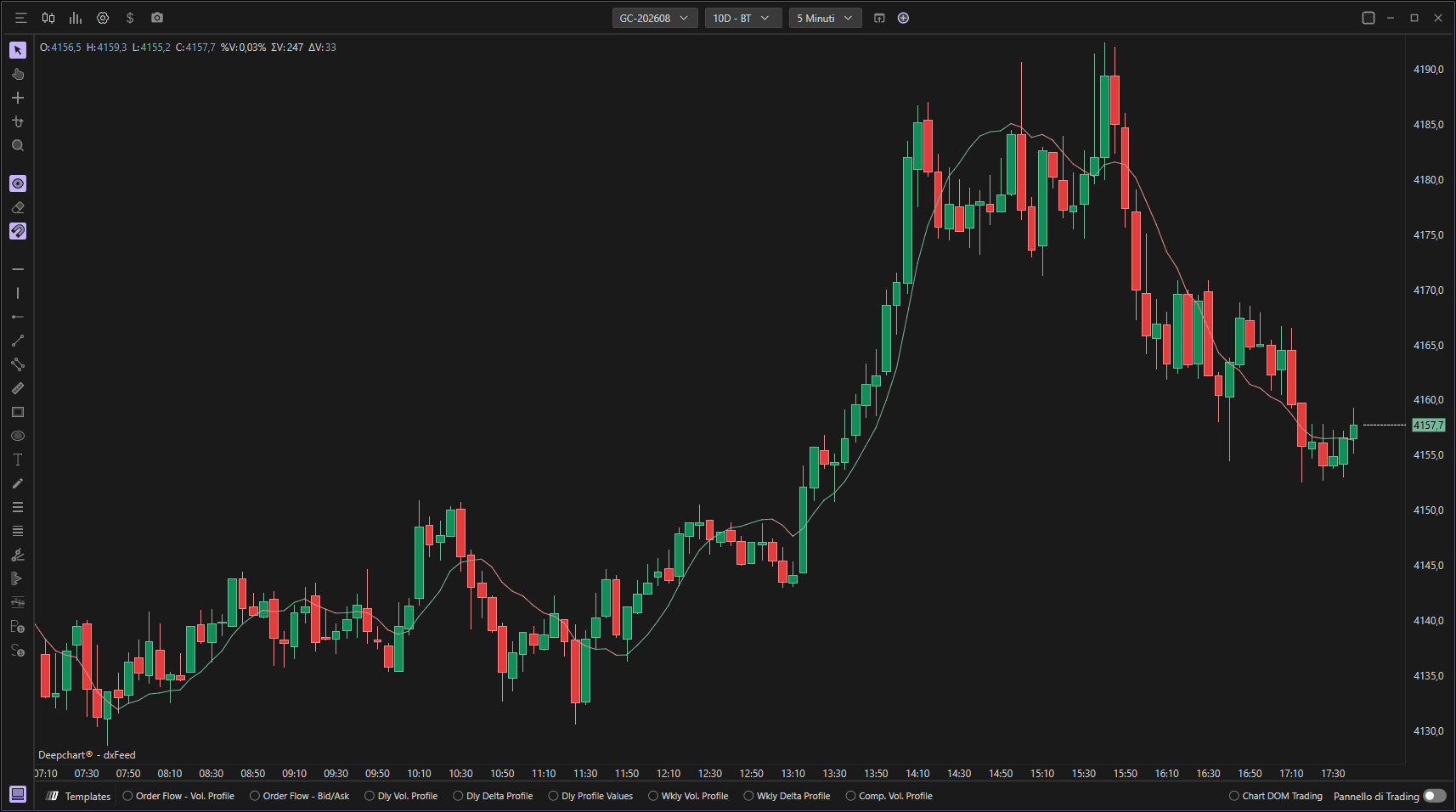Open the 5 Minuti timeframe dropdown
This screenshot has height=812, width=1456.
click(826, 18)
